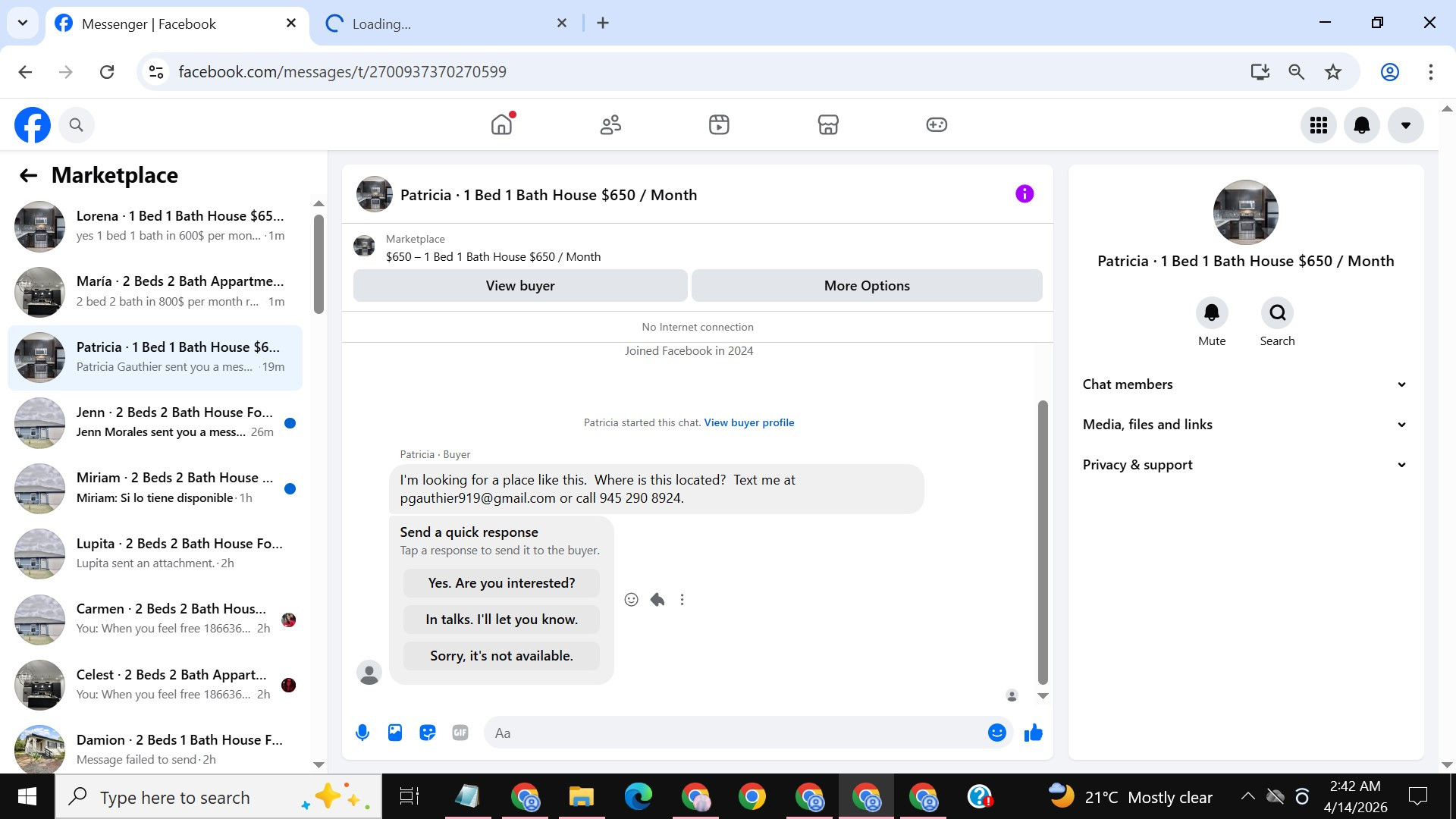Open the GIF picker icon
Image resolution: width=1456 pixels, height=819 pixels.
click(460, 733)
